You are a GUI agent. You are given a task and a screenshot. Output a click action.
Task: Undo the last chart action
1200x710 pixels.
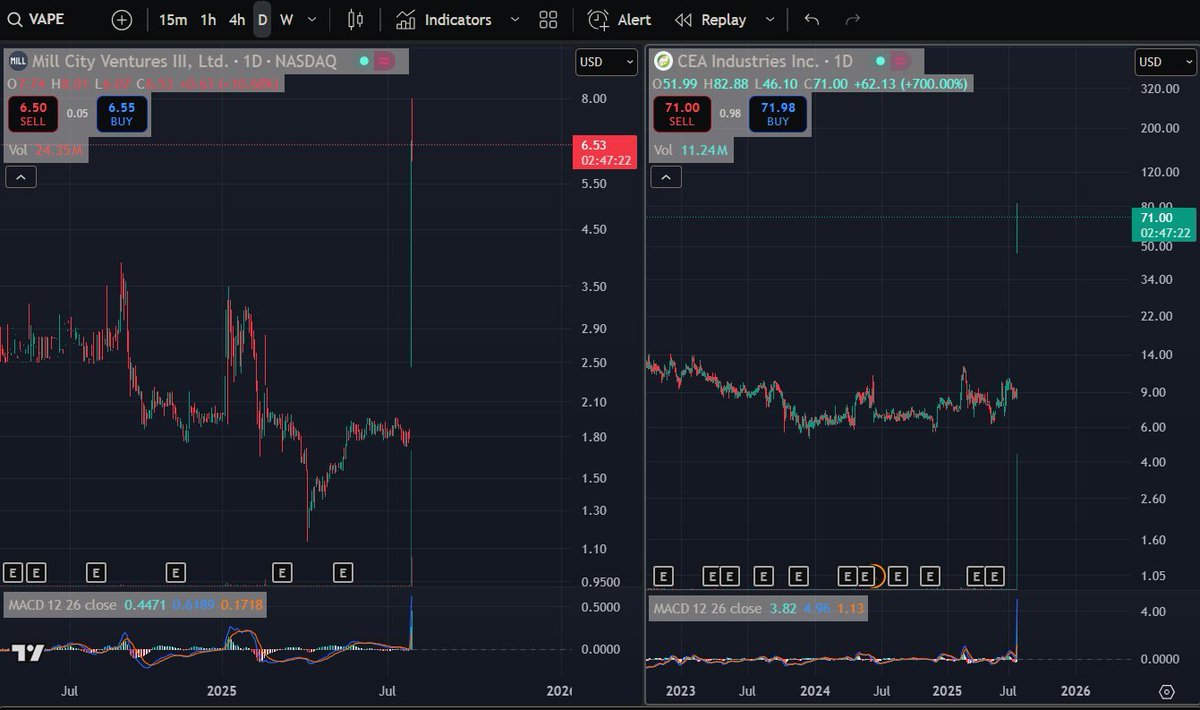(812, 20)
